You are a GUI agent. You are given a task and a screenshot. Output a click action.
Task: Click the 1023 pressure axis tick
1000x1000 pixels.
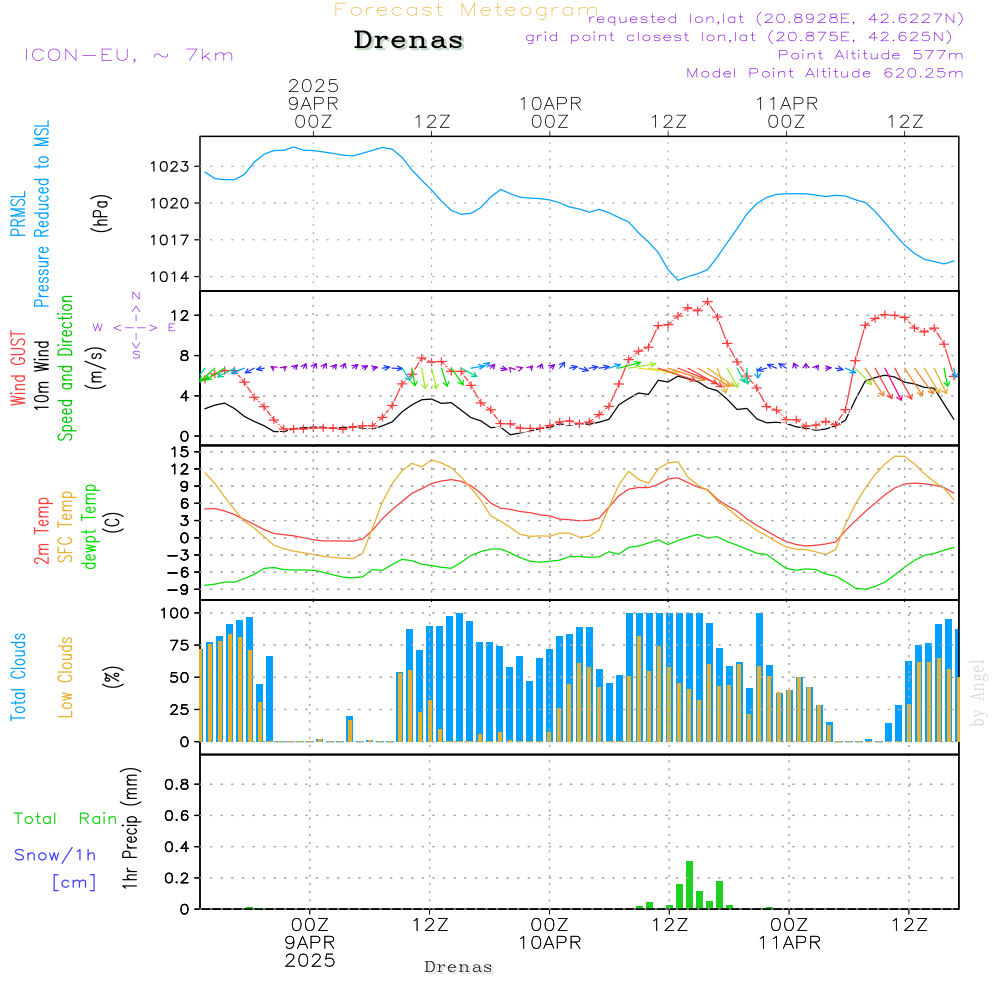pyautogui.click(x=170, y=167)
